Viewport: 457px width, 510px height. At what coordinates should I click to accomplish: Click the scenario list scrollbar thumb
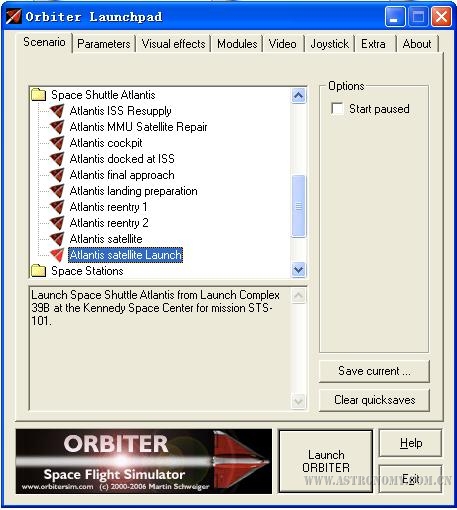(298, 206)
